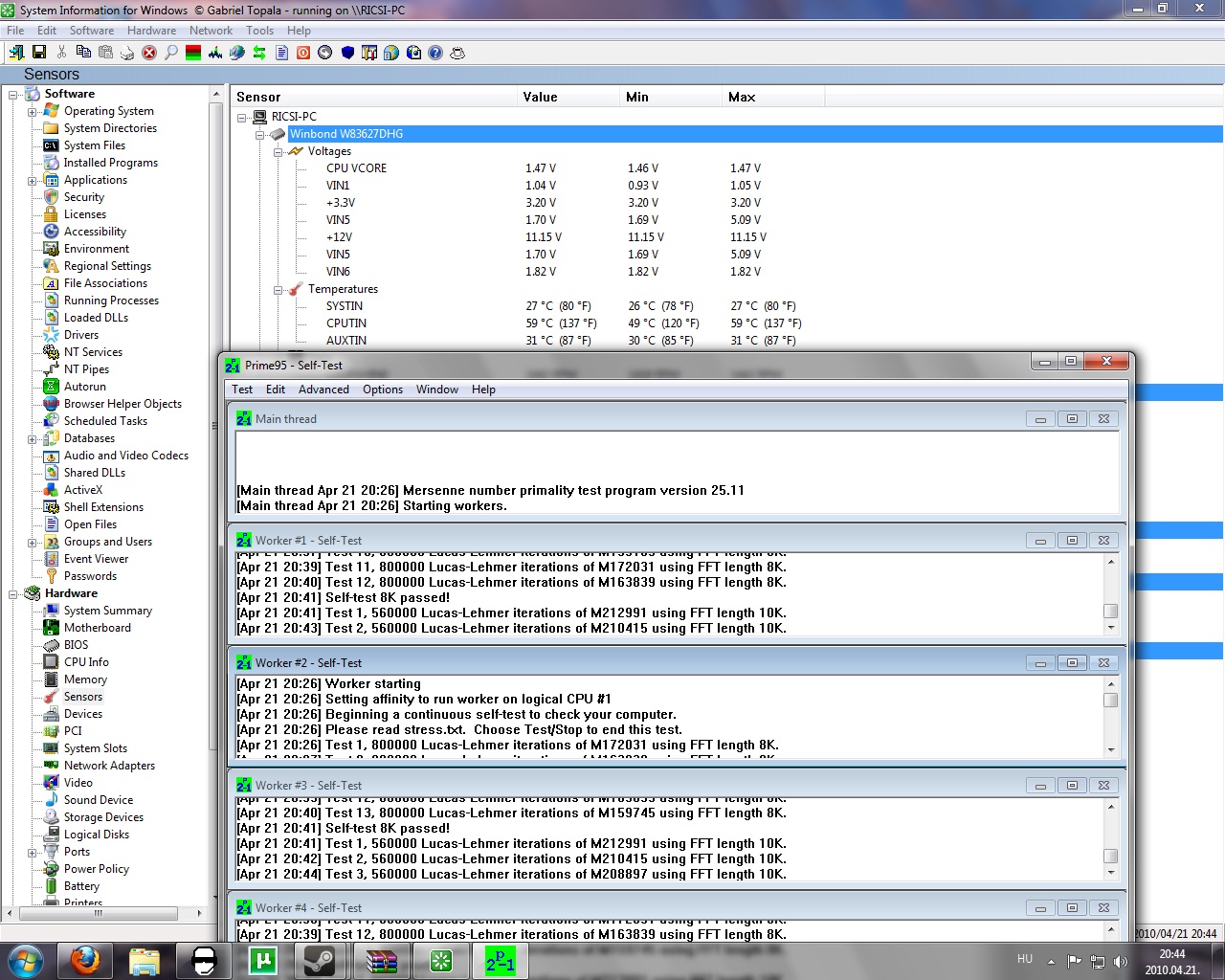Click the text document report toolbar icon
1225x980 pixels.
click(x=281, y=53)
